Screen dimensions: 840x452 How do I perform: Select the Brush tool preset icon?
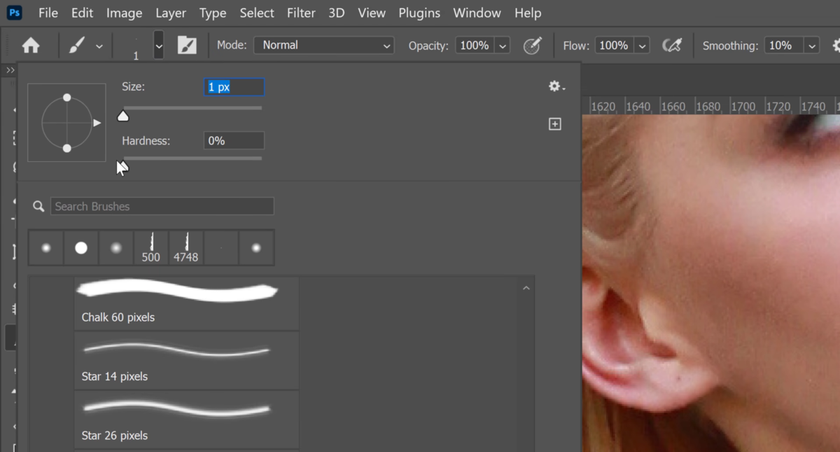[77, 46]
